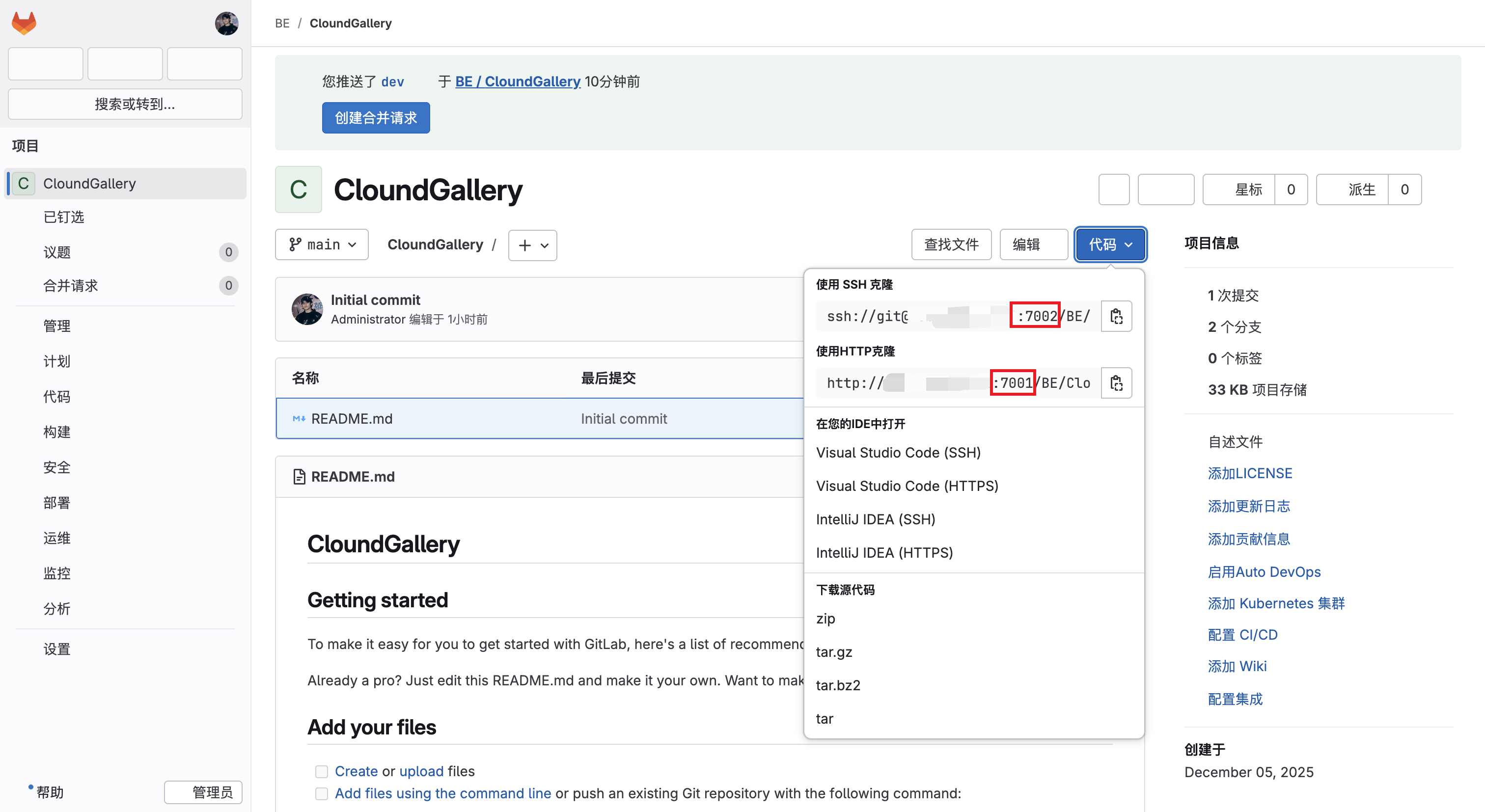Viewport: 1485px width, 812px height.
Task: Open the user avatar menu
Action: tap(226, 23)
